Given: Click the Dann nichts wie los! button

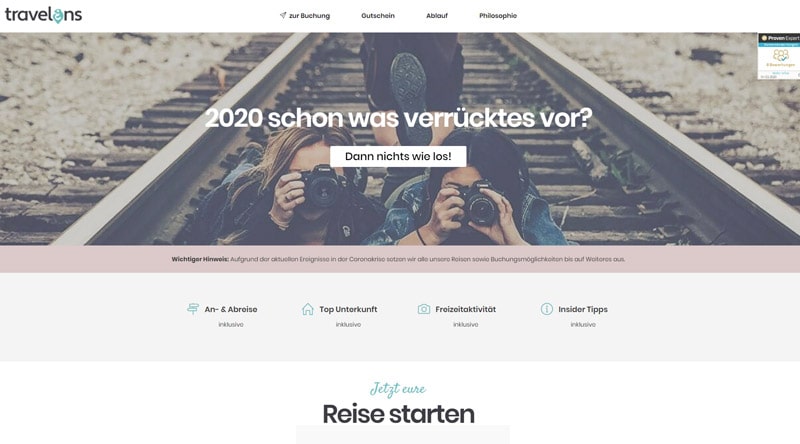Looking at the screenshot, I should [x=398, y=156].
